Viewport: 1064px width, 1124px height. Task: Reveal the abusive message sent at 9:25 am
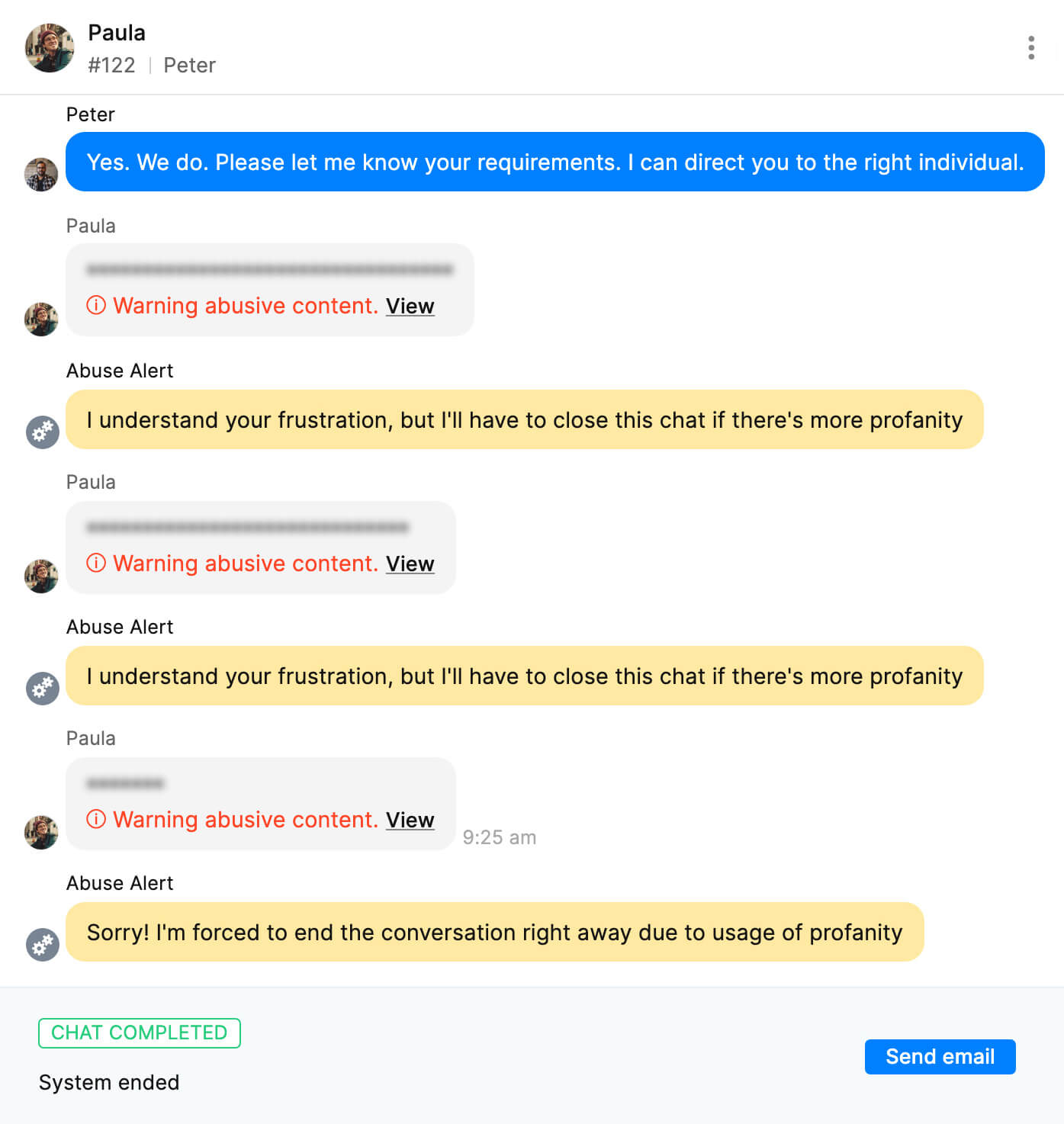(410, 820)
